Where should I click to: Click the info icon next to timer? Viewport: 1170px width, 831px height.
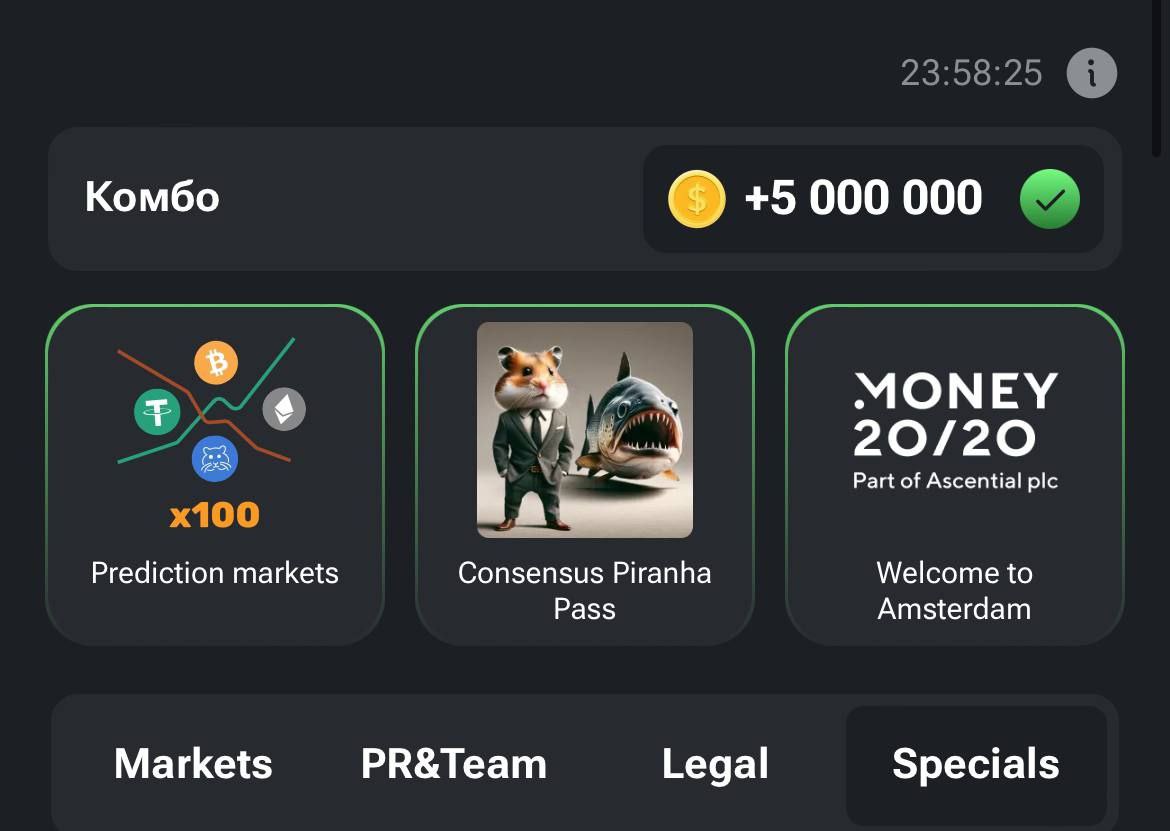pos(1091,73)
